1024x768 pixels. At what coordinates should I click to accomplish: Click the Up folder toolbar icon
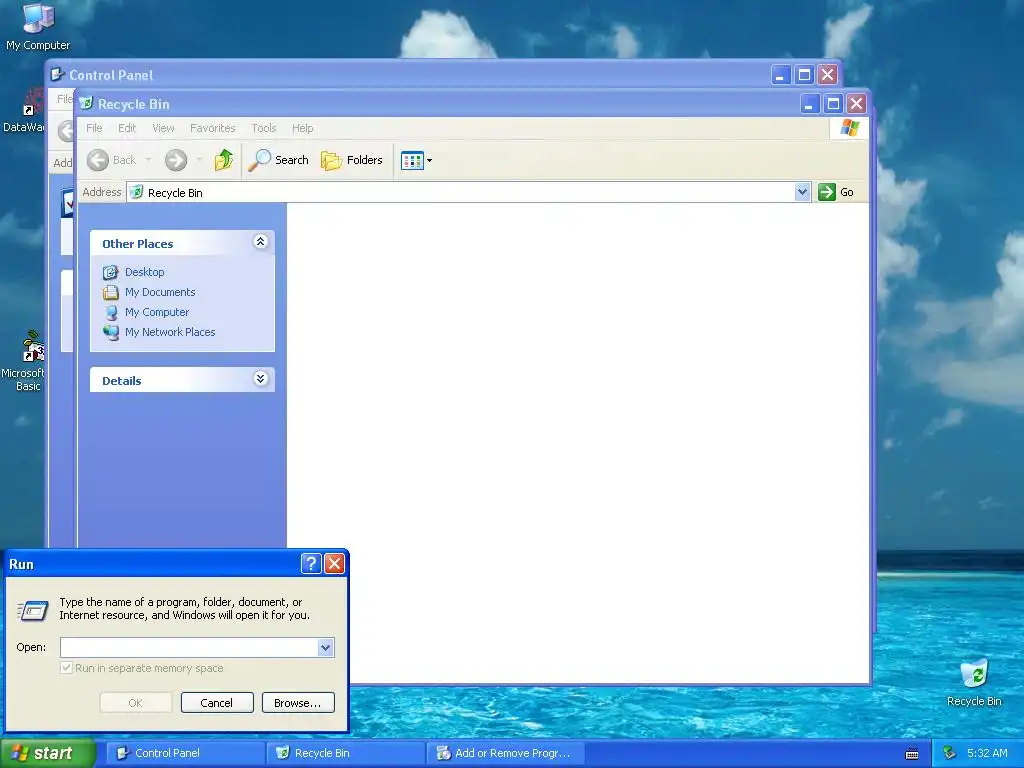[x=224, y=160]
